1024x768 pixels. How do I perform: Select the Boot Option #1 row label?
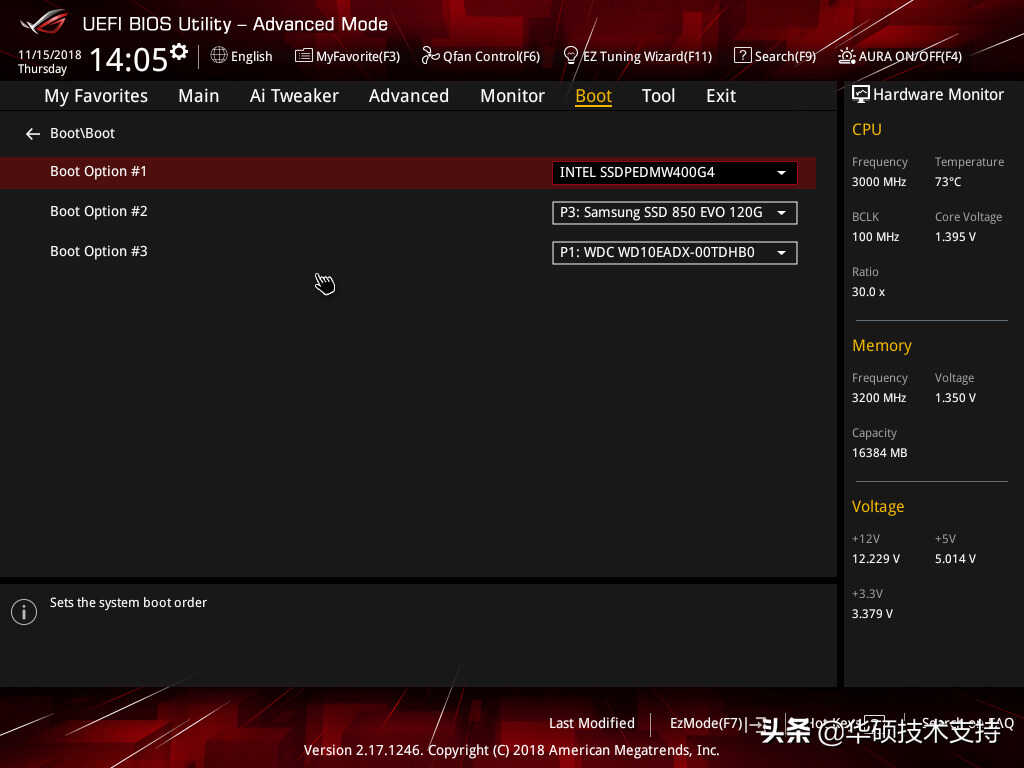[x=99, y=171]
